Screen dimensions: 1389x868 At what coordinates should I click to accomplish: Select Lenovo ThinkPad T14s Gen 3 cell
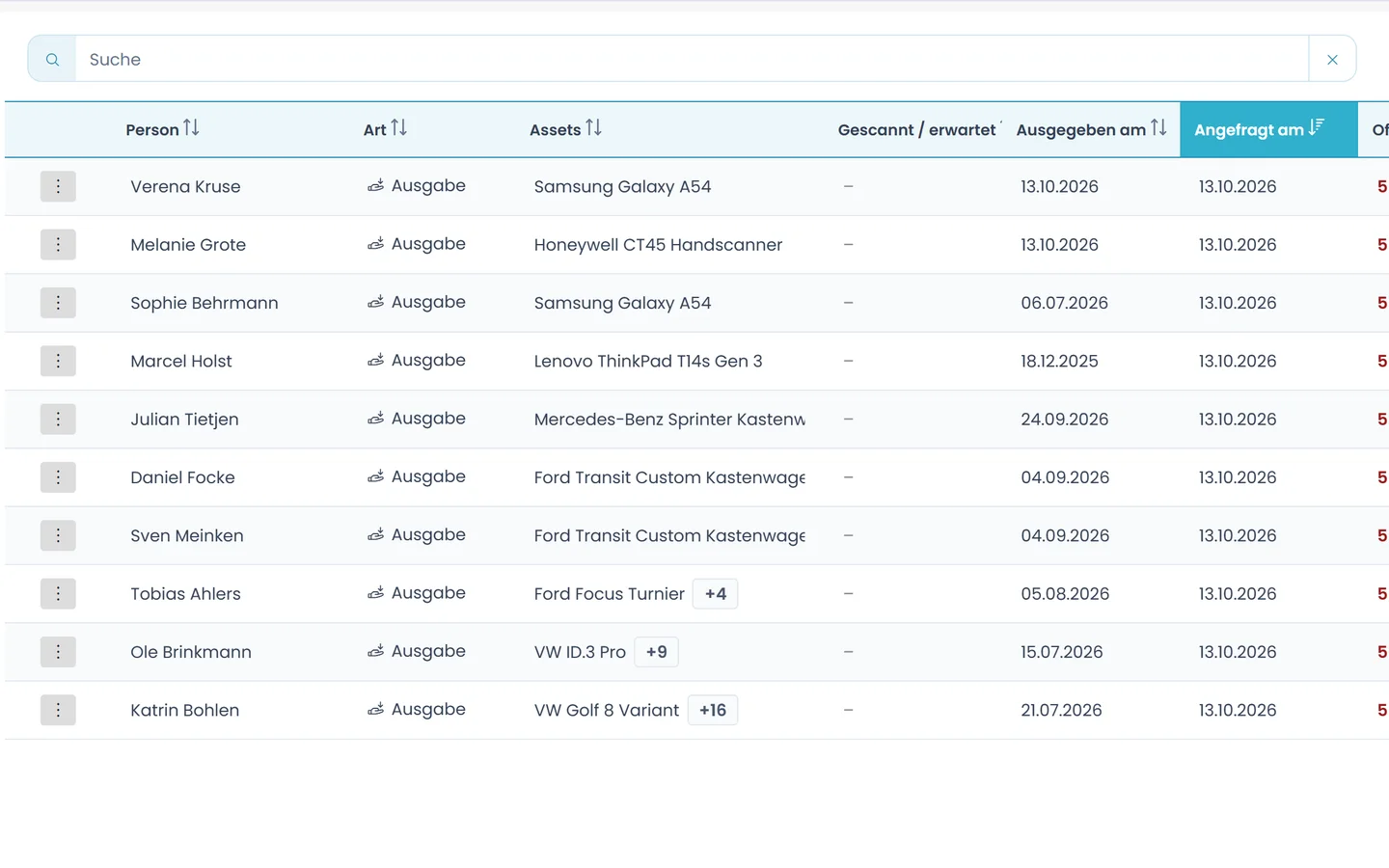coord(648,361)
